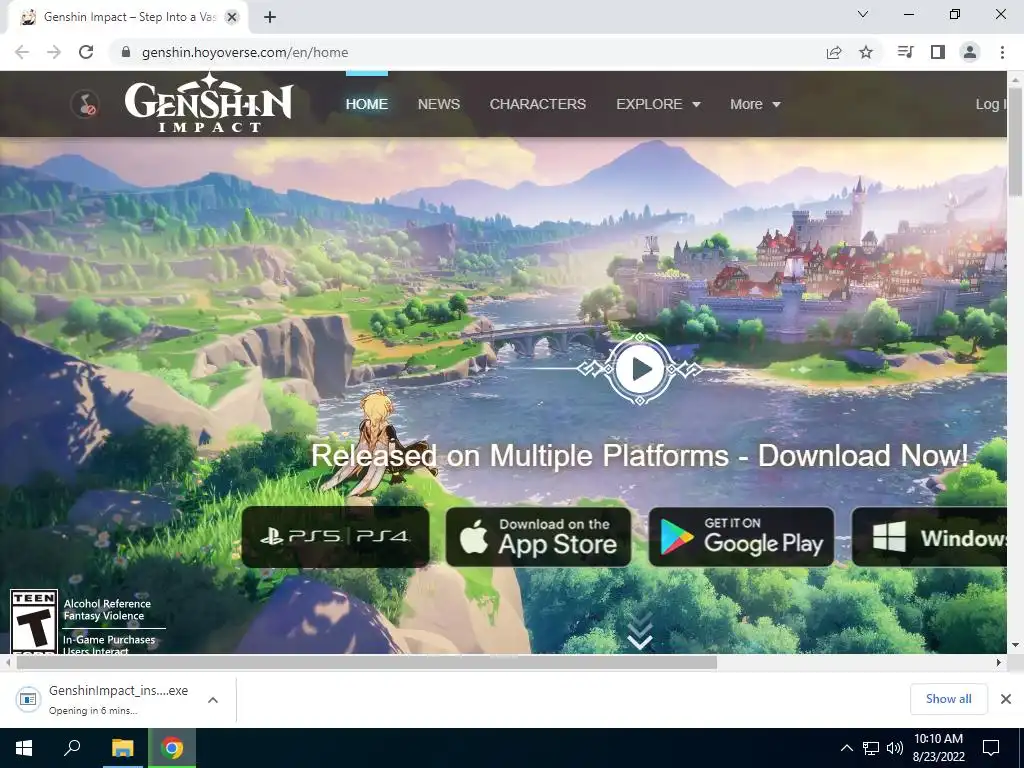
Task: View site info via the padlock icon
Action: click(126, 52)
